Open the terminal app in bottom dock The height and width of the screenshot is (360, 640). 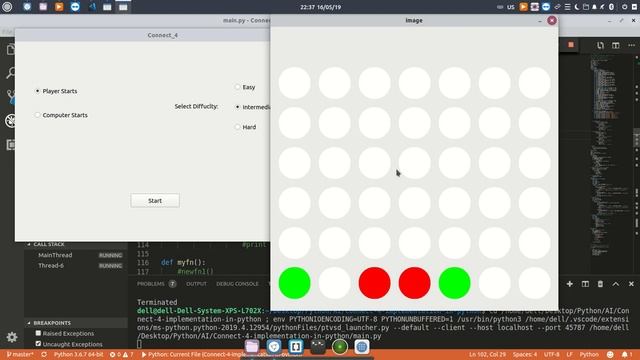[318, 347]
